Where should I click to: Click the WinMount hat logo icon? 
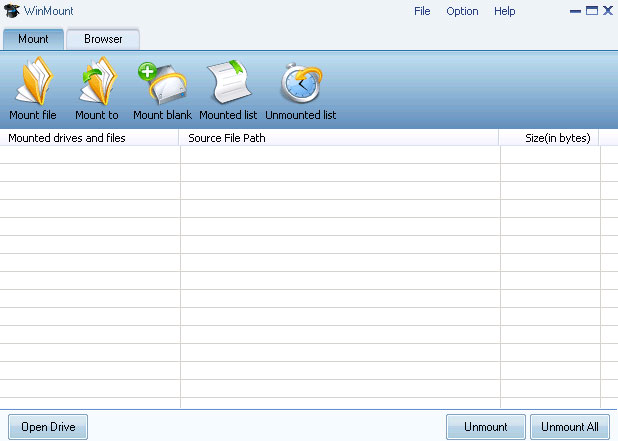11,11
